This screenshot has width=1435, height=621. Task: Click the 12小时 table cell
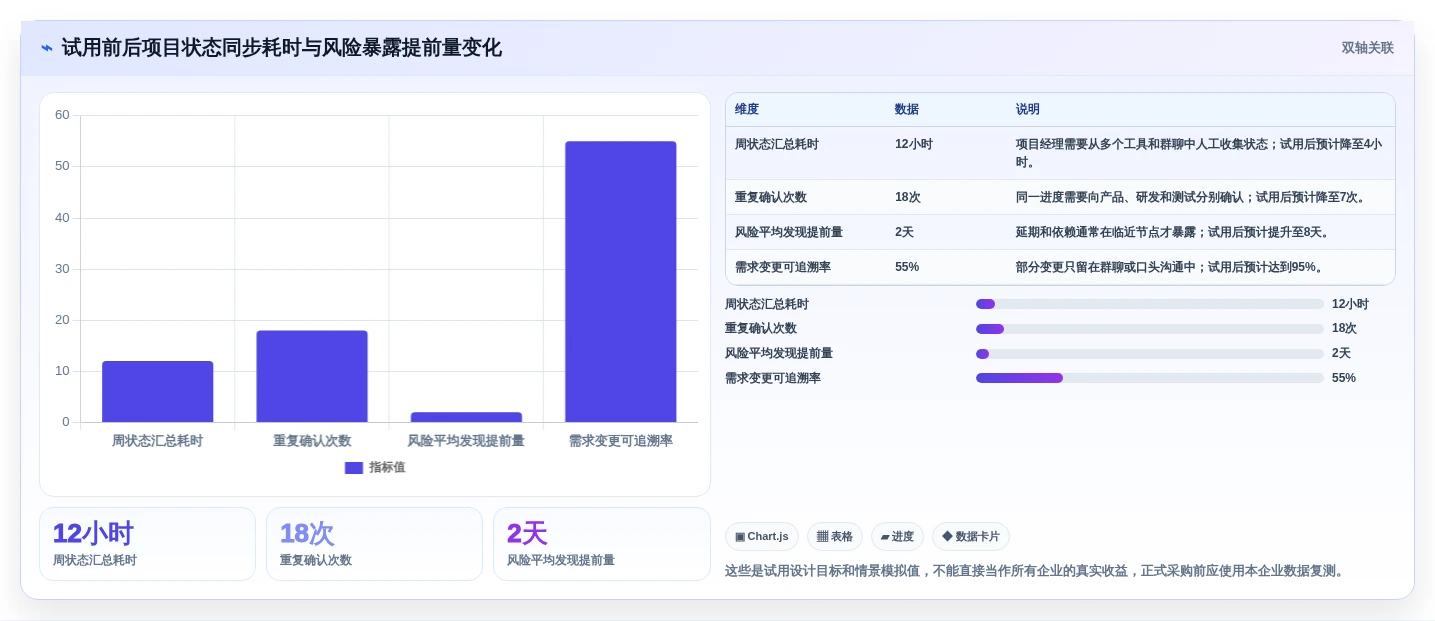pos(914,144)
